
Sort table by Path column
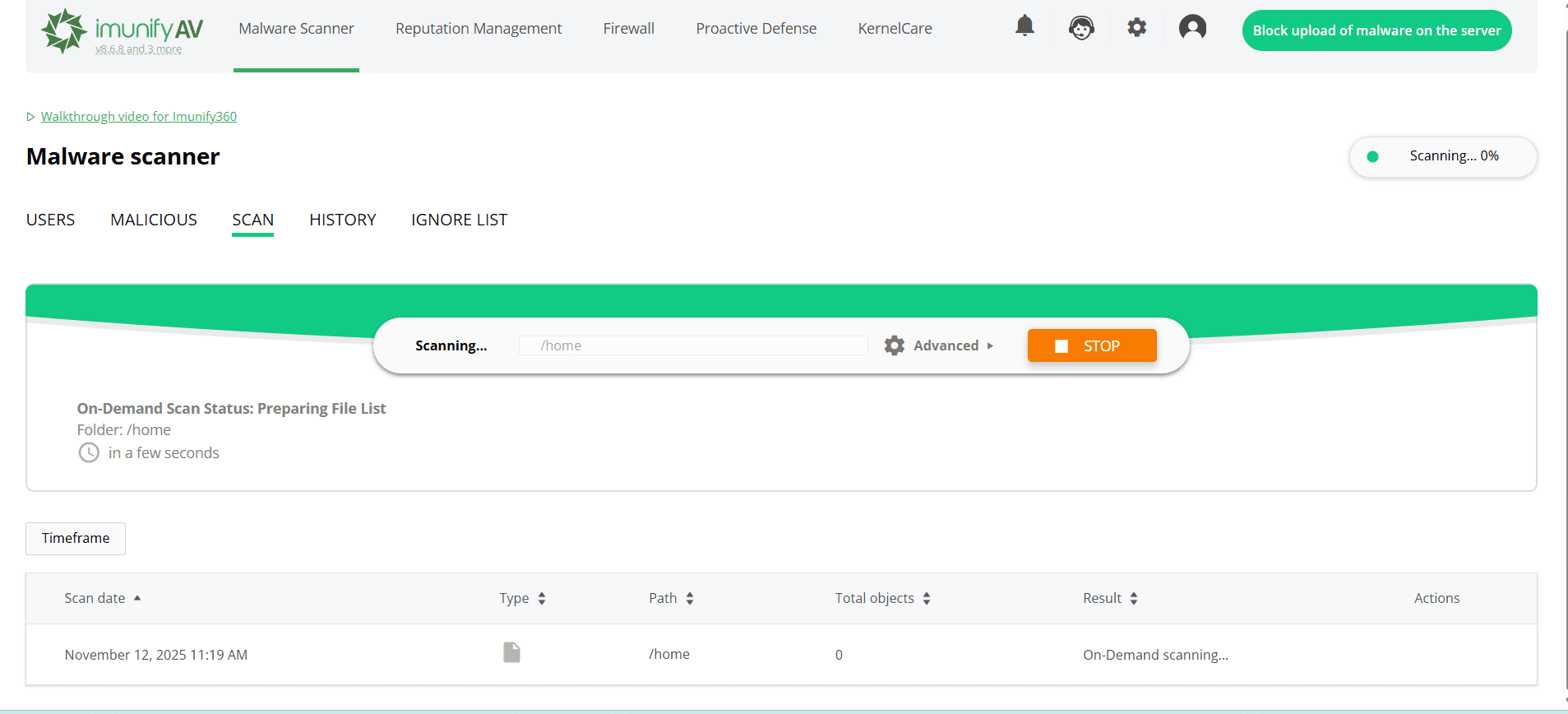click(672, 598)
